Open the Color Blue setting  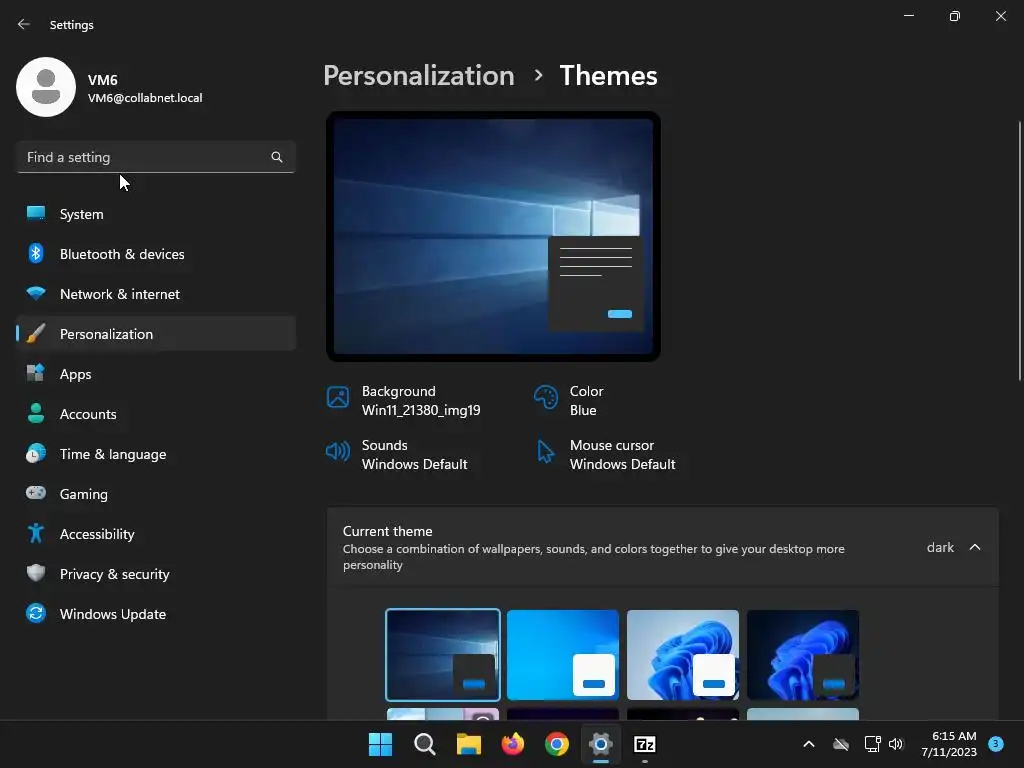click(569, 400)
